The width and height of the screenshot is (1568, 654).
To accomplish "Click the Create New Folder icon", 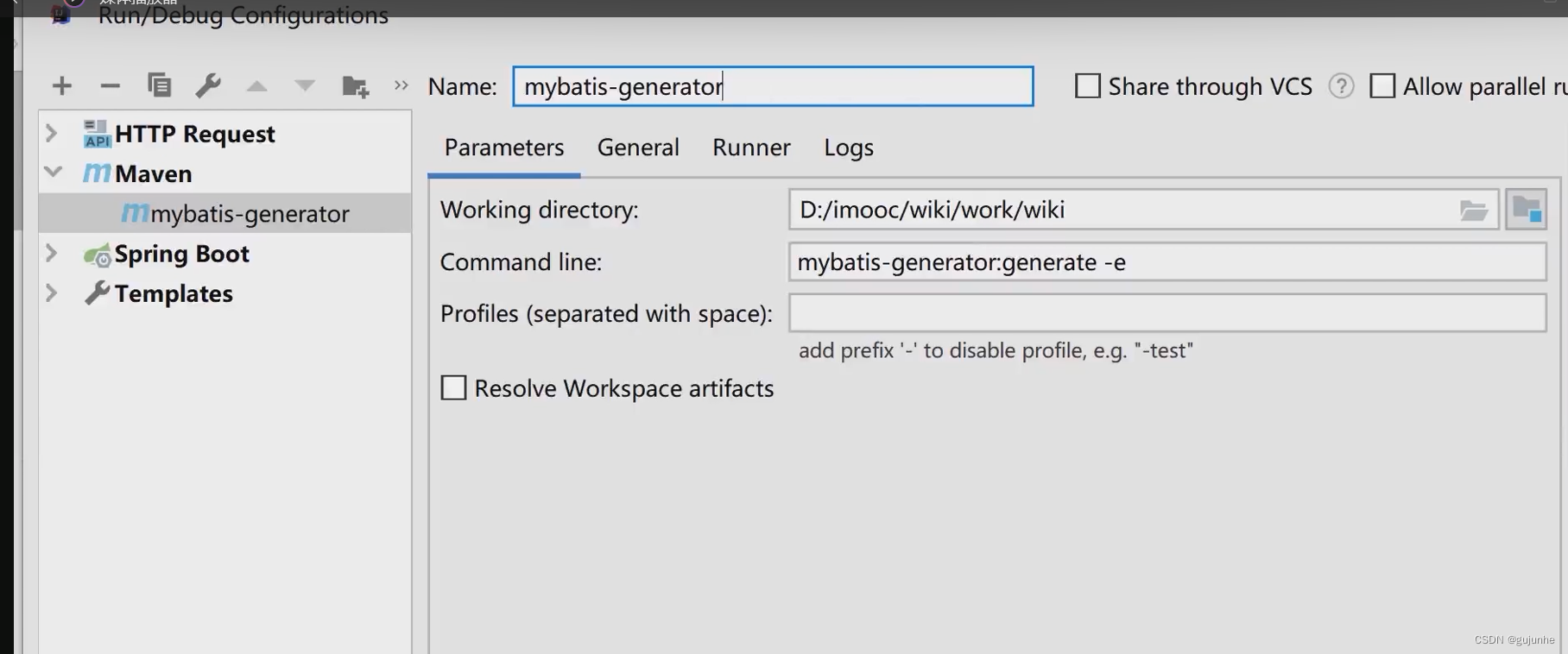I will pyautogui.click(x=355, y=86).
